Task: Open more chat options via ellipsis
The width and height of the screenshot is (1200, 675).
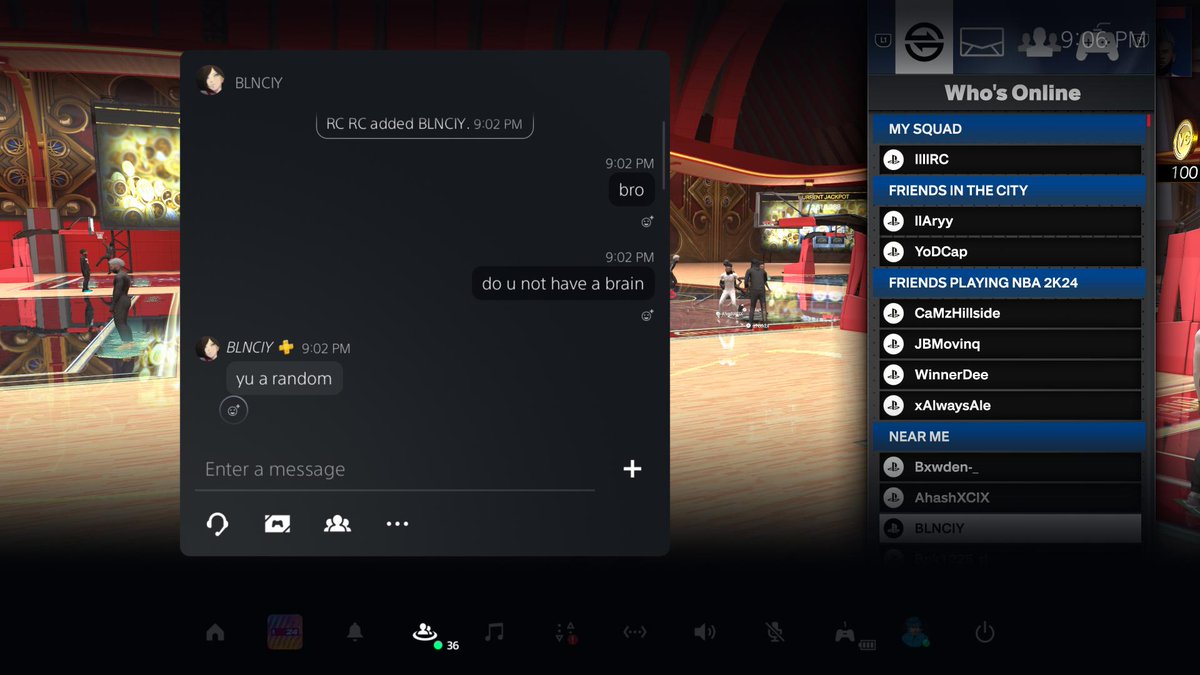Action: (x=397, y=523)
